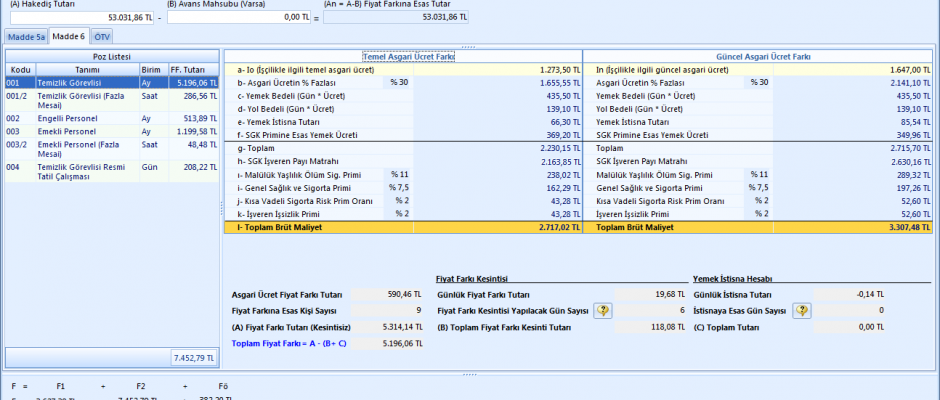The width and height of the screenshot is (940, 400).
Task: Open the OTV tab
Action: pos(102,36)
